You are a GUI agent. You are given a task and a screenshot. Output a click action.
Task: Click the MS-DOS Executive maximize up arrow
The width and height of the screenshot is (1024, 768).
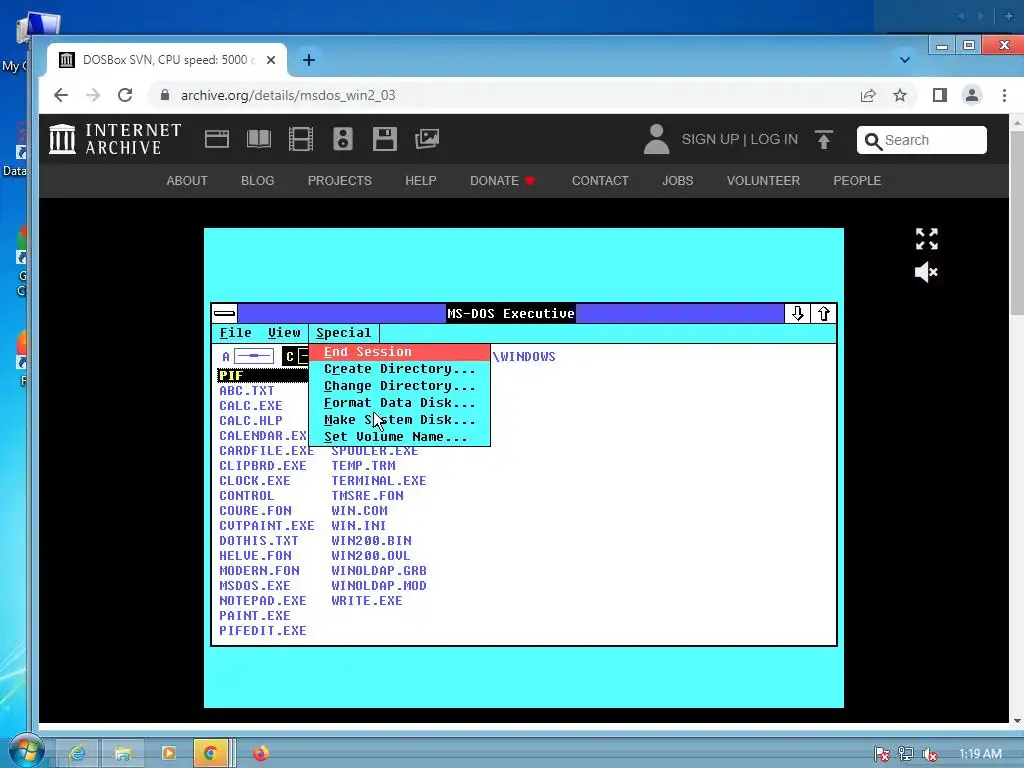(x=824, y=313)
